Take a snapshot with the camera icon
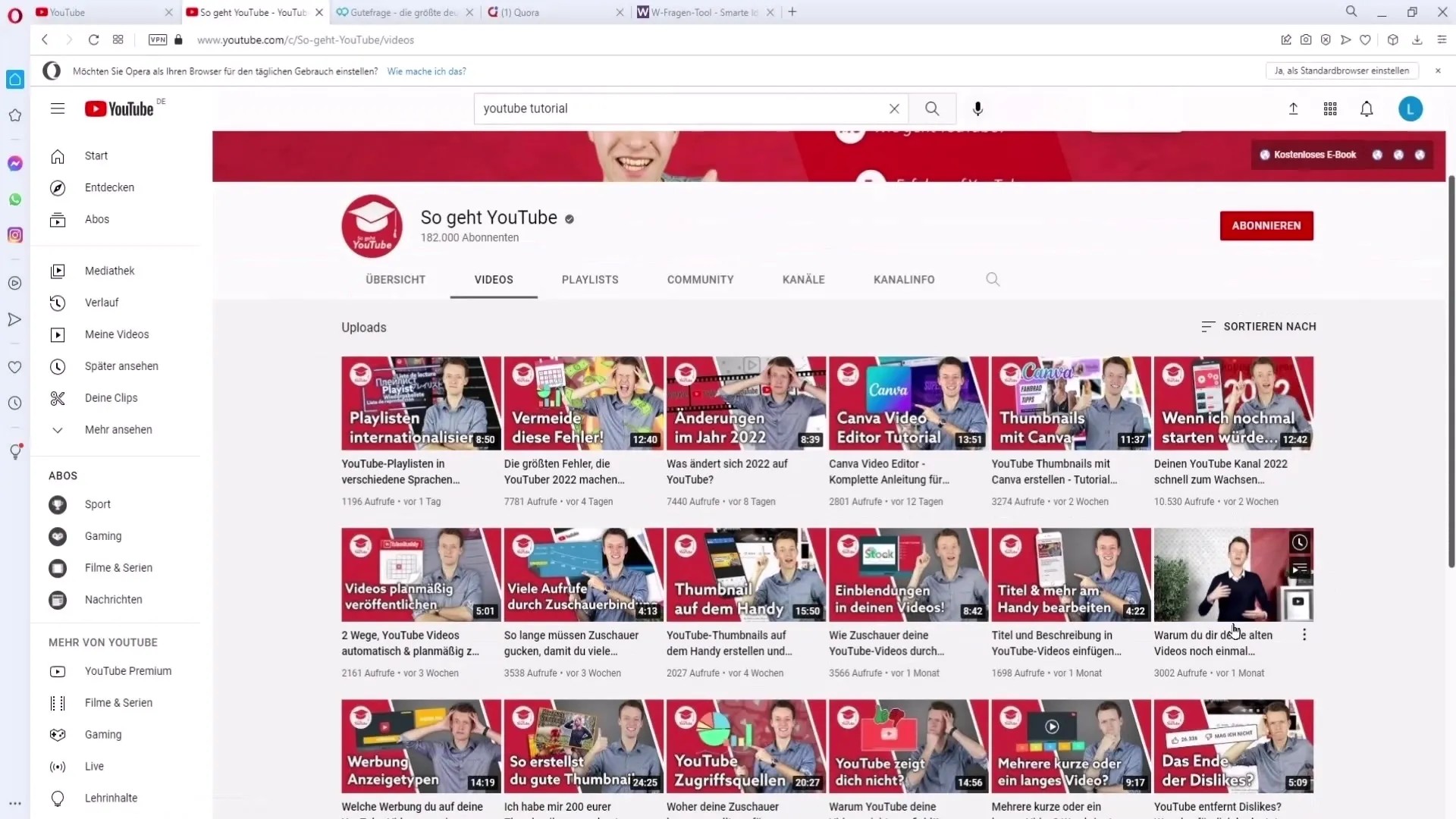Screen dimensions: 1456x819 1306,39
